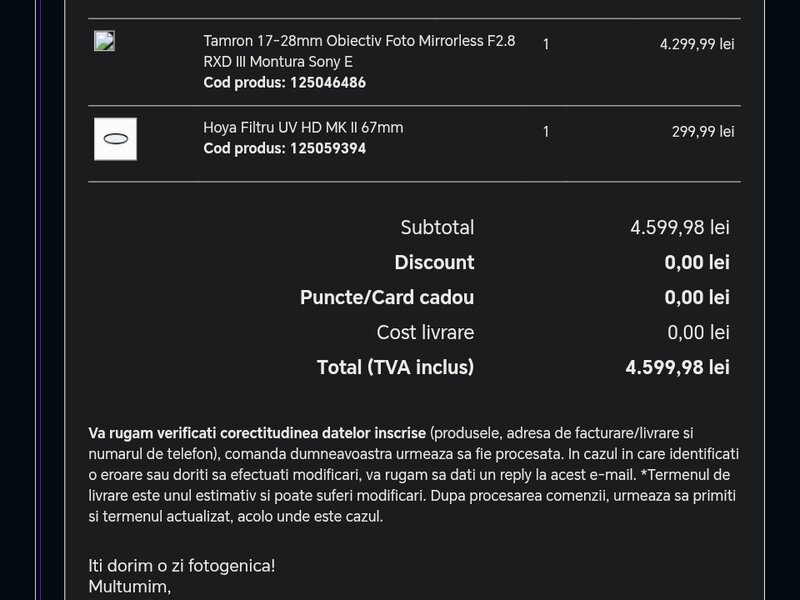Click the Total (TVA inclus) label

pos(395,368)
